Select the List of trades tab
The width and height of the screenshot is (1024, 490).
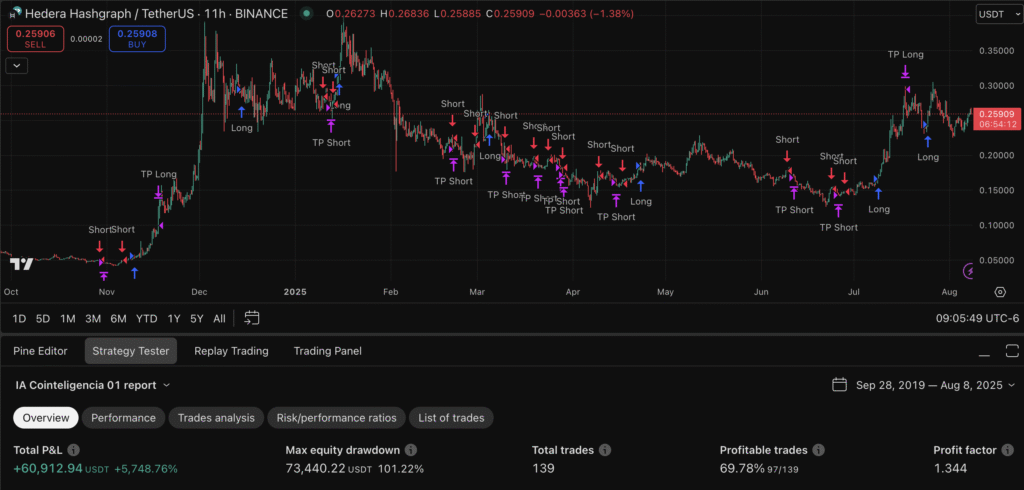tap(451, 417)
